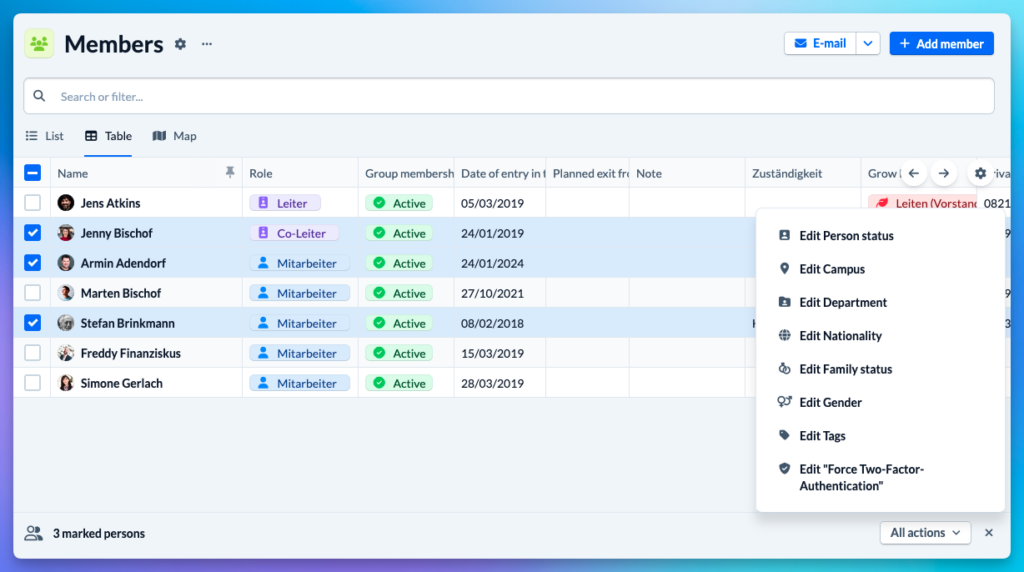Click entry date 08/02/2018
The width and height of the screenshot is (1024, 572).
coord(492,323)
